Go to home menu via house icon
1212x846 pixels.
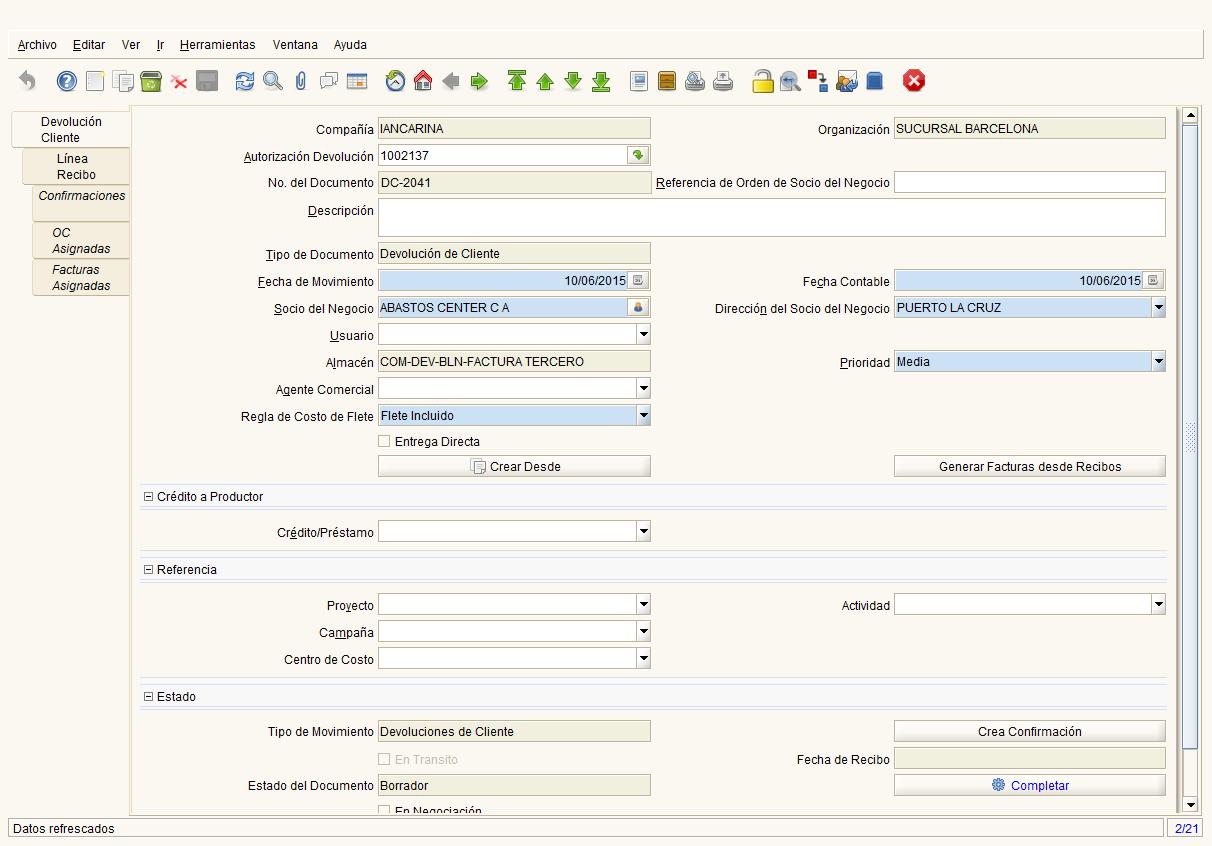coord(423,81)
